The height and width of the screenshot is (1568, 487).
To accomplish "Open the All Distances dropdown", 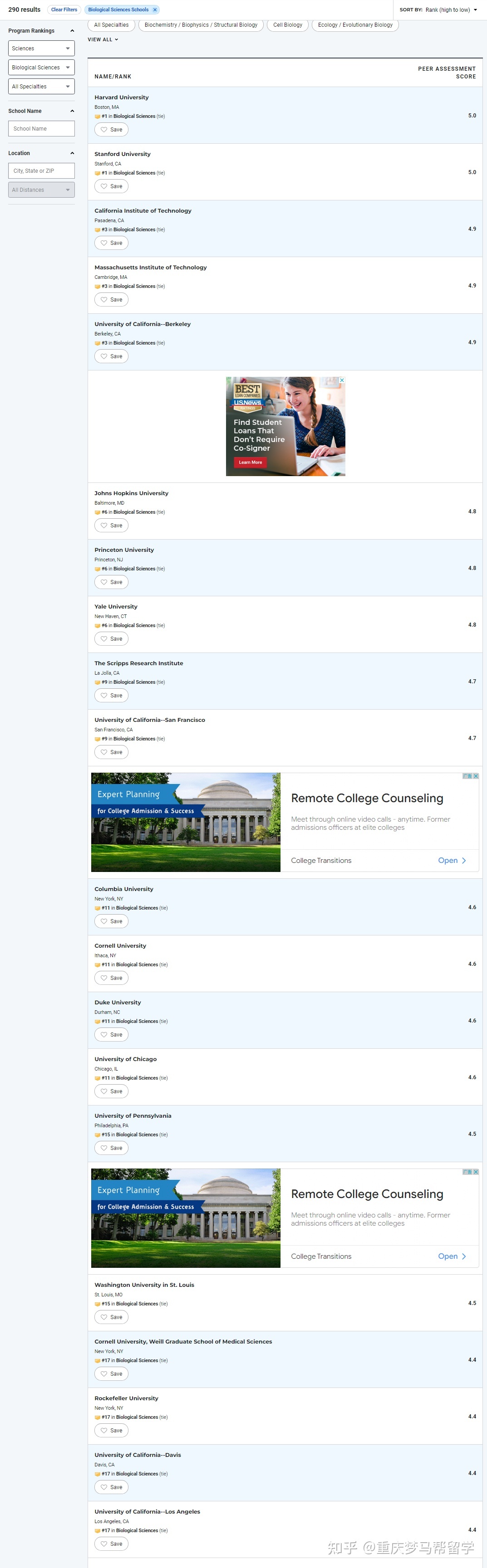I will 41,190.
